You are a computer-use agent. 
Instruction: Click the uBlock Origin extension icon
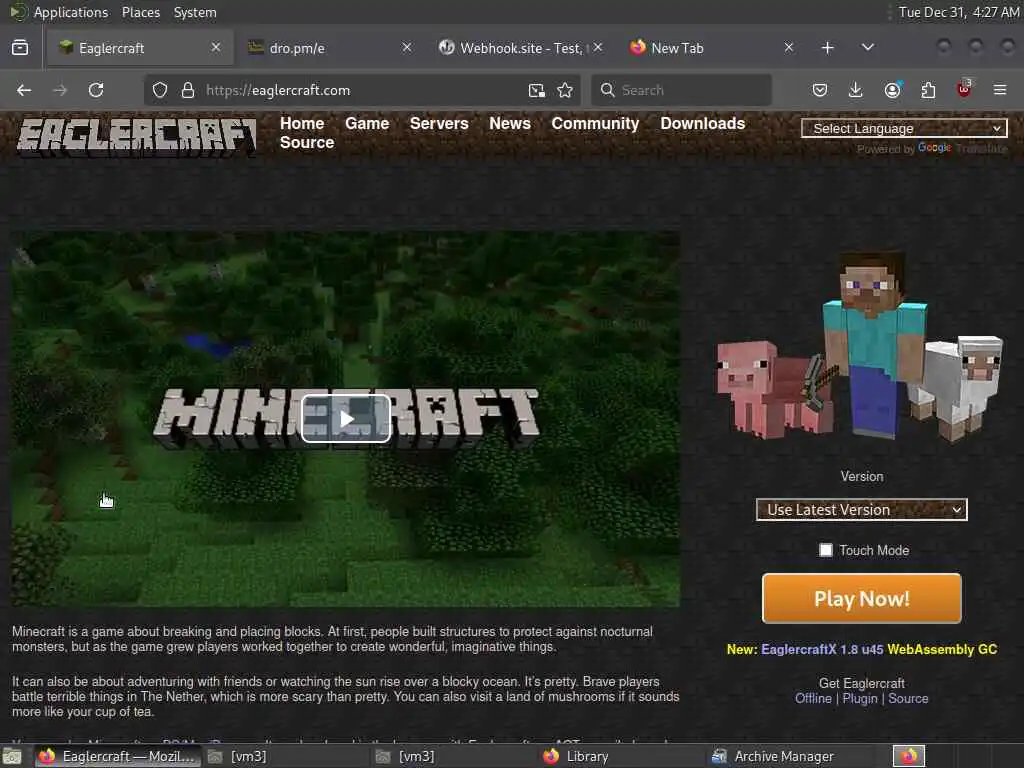pos(964,90)
